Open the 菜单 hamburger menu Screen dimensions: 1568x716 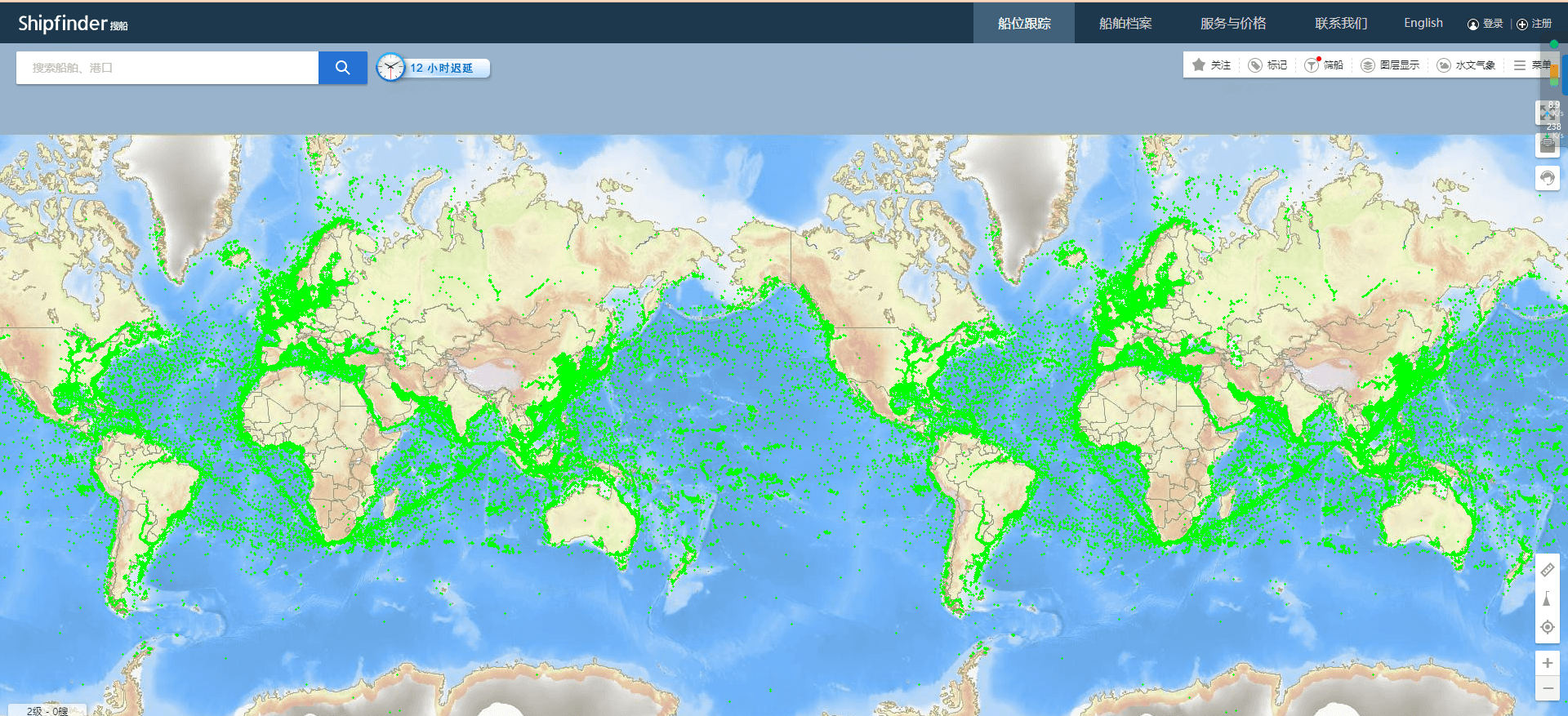point(1530,65)
